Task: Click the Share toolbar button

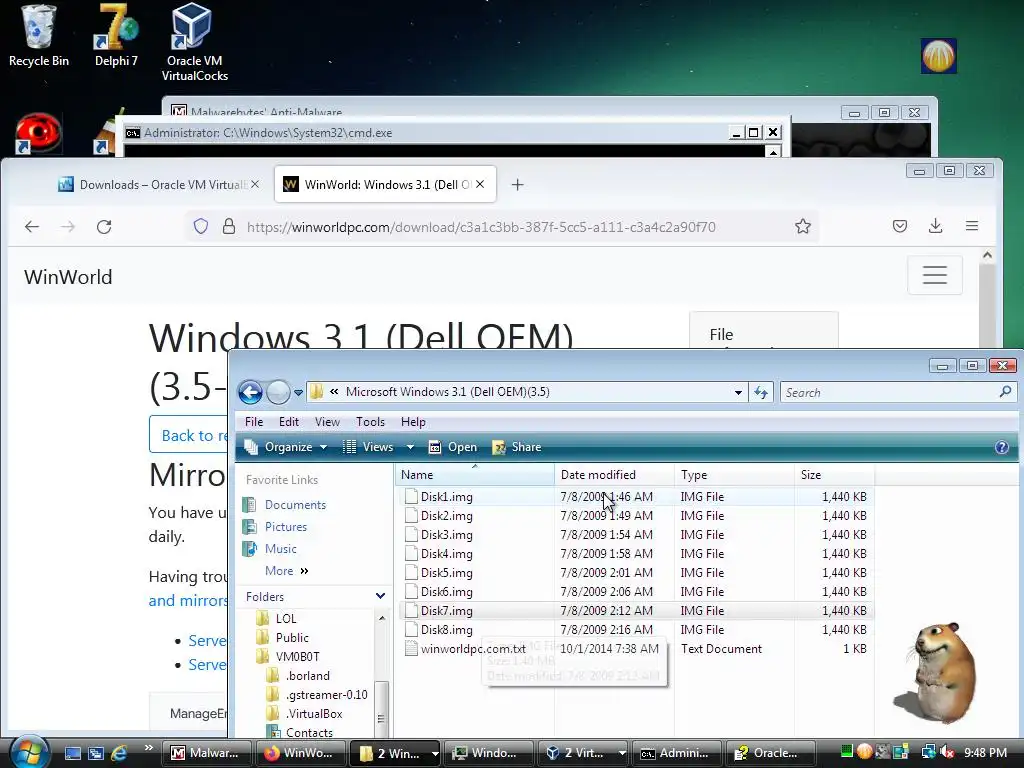Action: click(517, 447)
